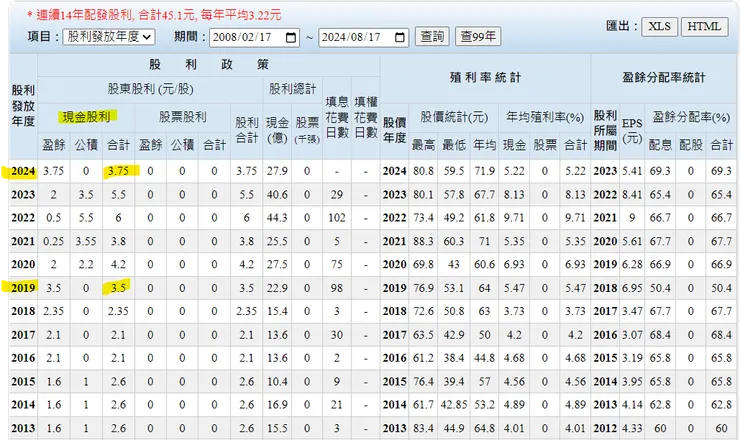Select the 2024 dividend year cell

pos(23,171)
